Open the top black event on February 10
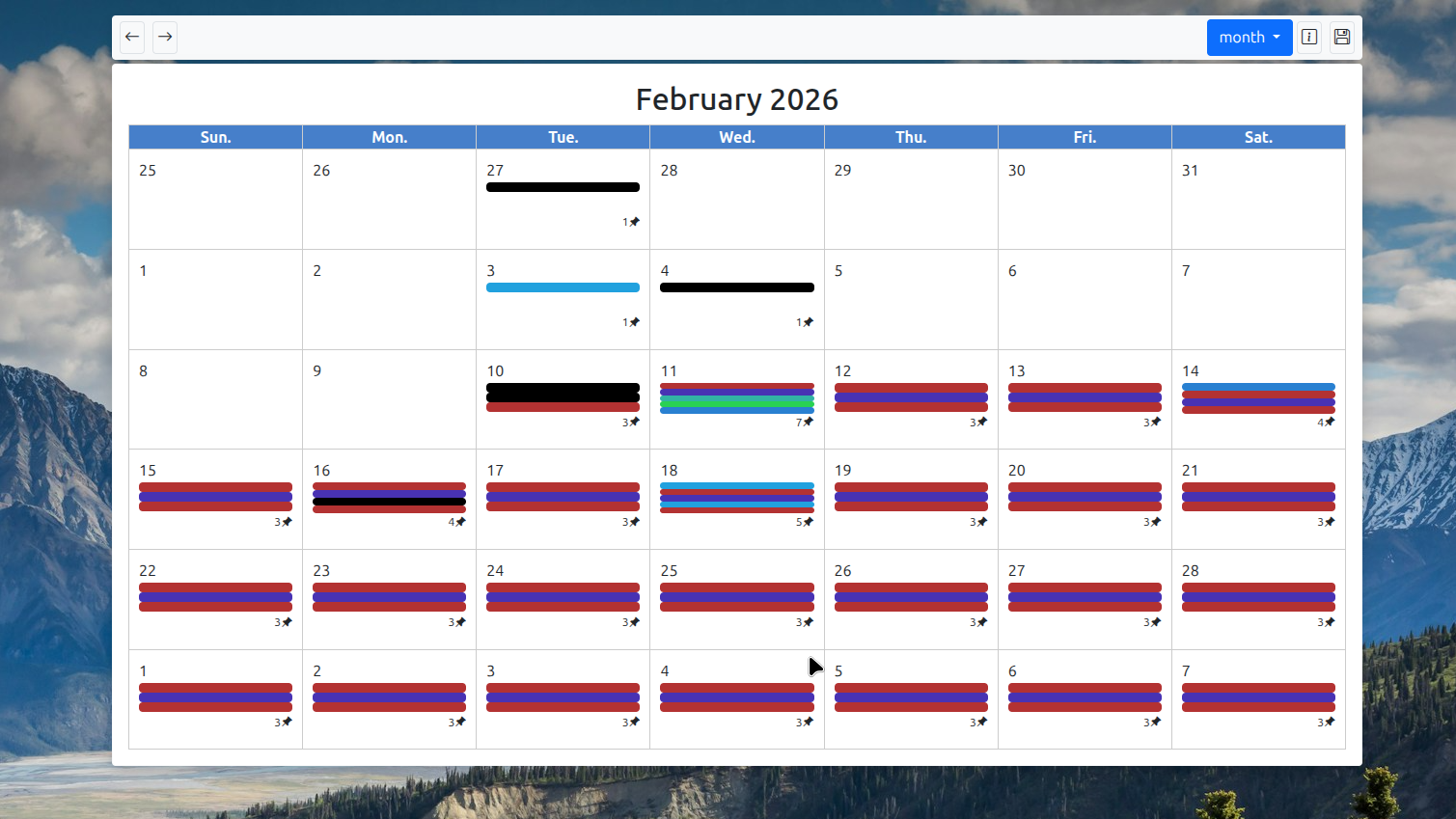Viewport: 1456px width, 819px height. click(563, 388)
